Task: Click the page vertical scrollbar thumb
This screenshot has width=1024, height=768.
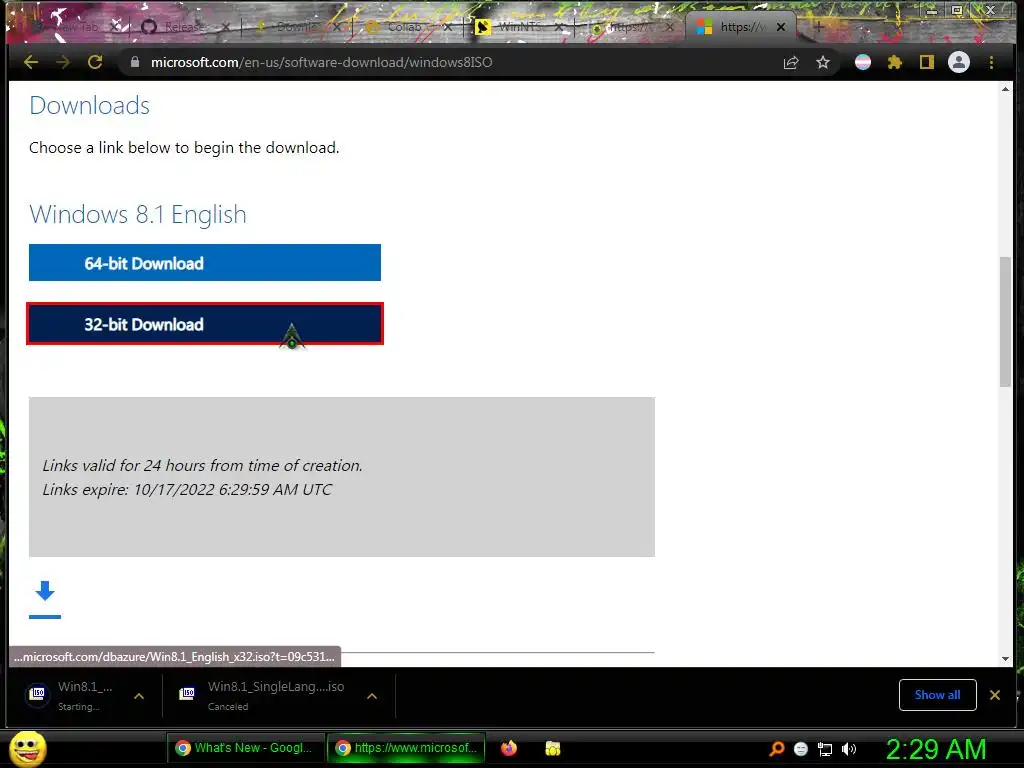Action: 1005,323
